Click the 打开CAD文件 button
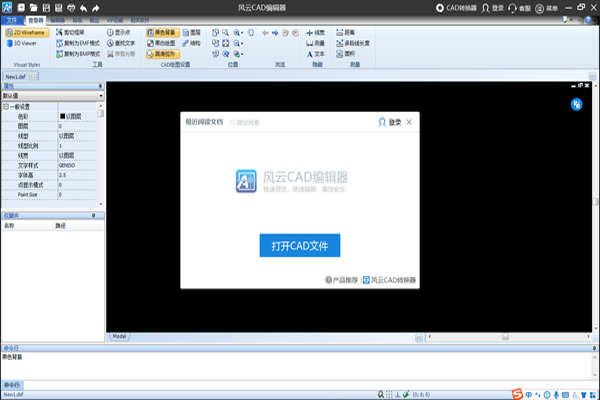The image size is (600, 400). point(300,245)
